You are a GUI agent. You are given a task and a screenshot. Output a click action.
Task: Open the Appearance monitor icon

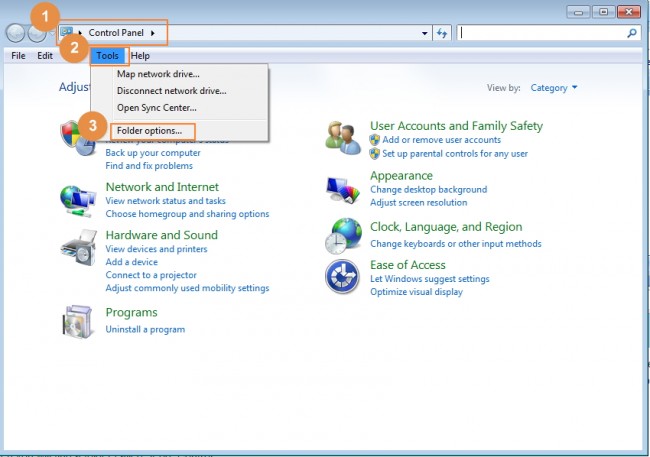(343, 190)
